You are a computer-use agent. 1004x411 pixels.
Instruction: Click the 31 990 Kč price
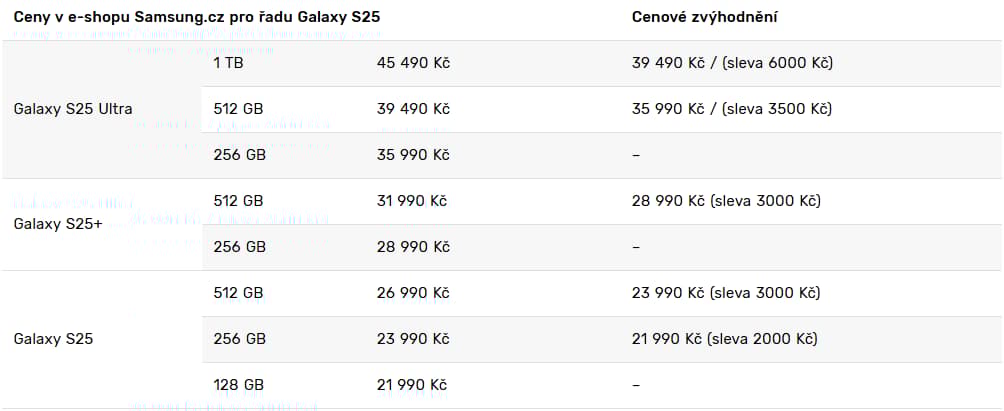pos(413,201)
